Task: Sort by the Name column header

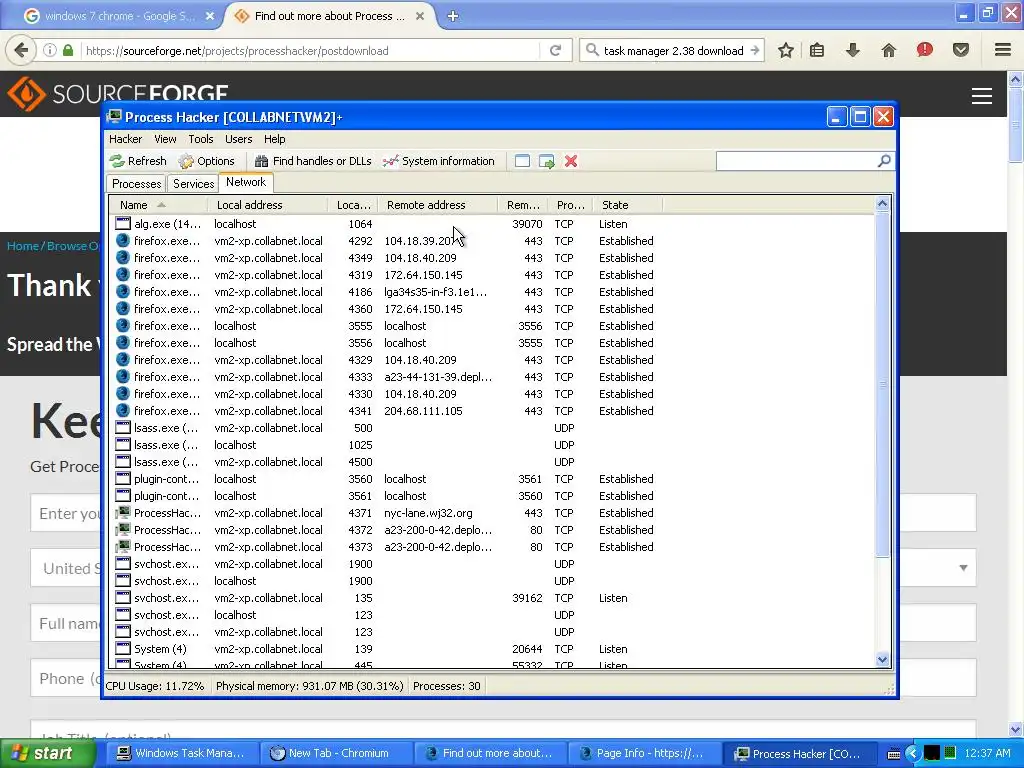Action: coord(159,205)
